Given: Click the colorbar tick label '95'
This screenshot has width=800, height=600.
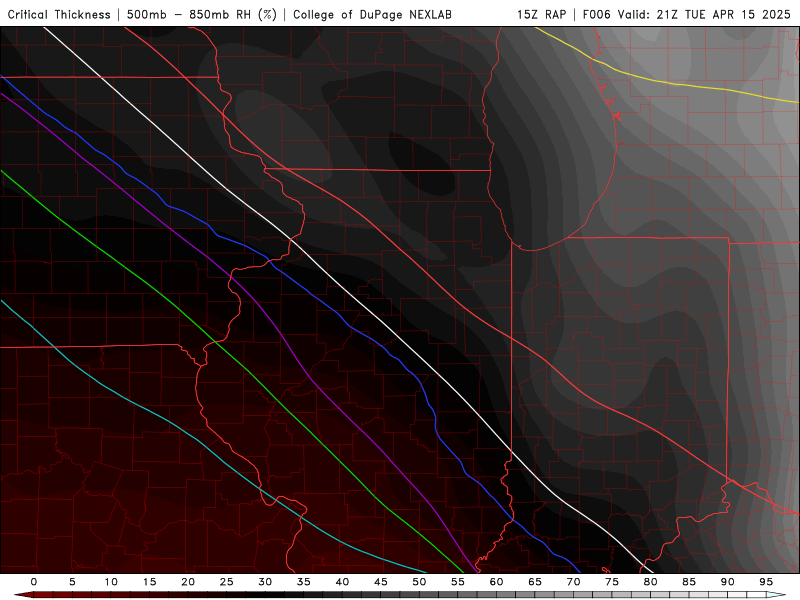Looking at the screenshot, I should point(766,582).
